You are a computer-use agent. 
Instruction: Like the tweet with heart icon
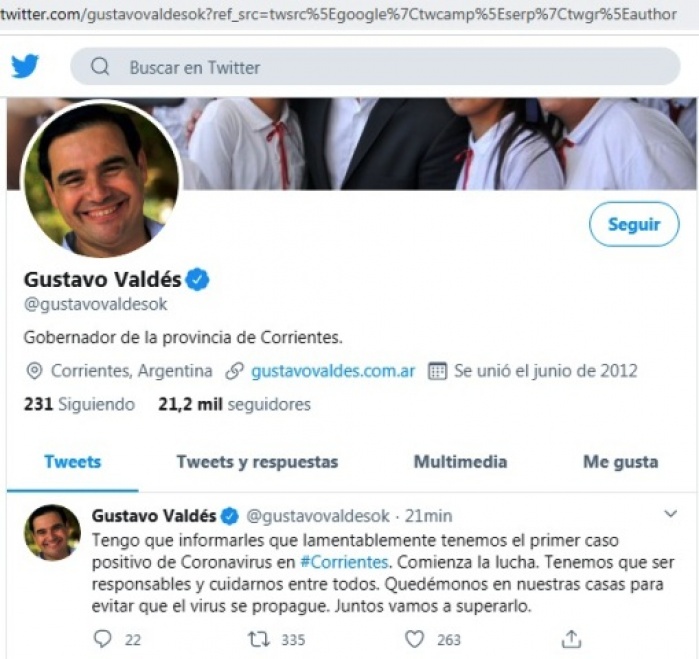(x=414, y=639)
